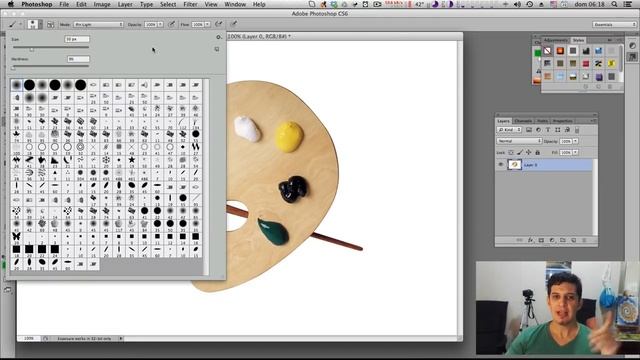Link layers icon at Layers panel bottom
Image resolution: width=640 pixels, height=360 pixels.
520,240
